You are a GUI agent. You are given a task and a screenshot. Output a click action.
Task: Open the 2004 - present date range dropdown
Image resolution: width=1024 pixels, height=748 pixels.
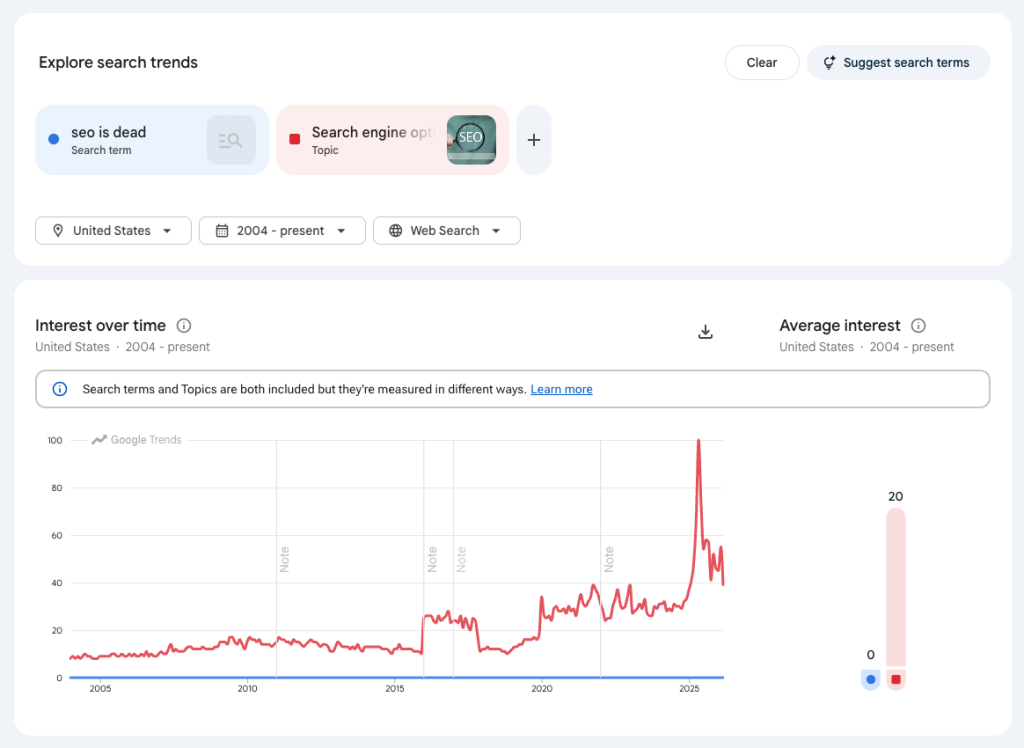point(282,231)
